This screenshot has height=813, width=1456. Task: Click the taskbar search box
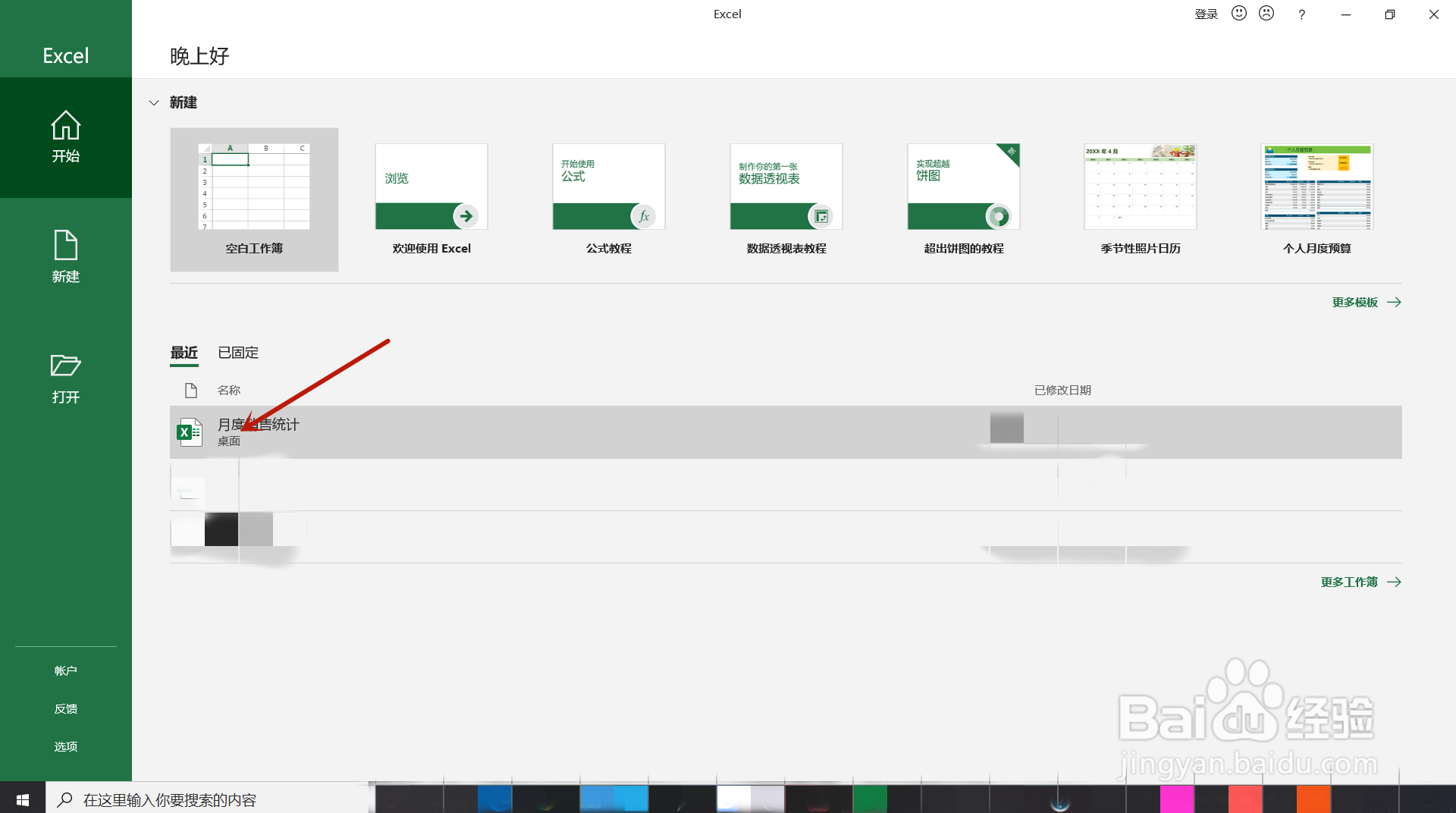pos(208,799)
